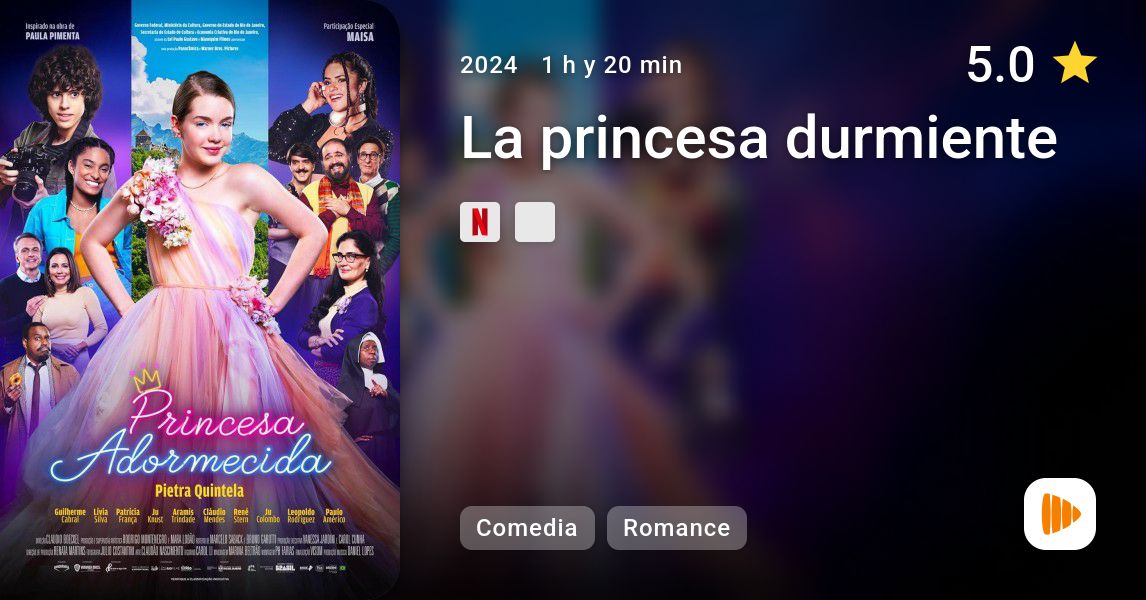This screenshot has height=600, width=1146.
Task: Click the gold star rating icon
Action: click(x=1074, y=63)
